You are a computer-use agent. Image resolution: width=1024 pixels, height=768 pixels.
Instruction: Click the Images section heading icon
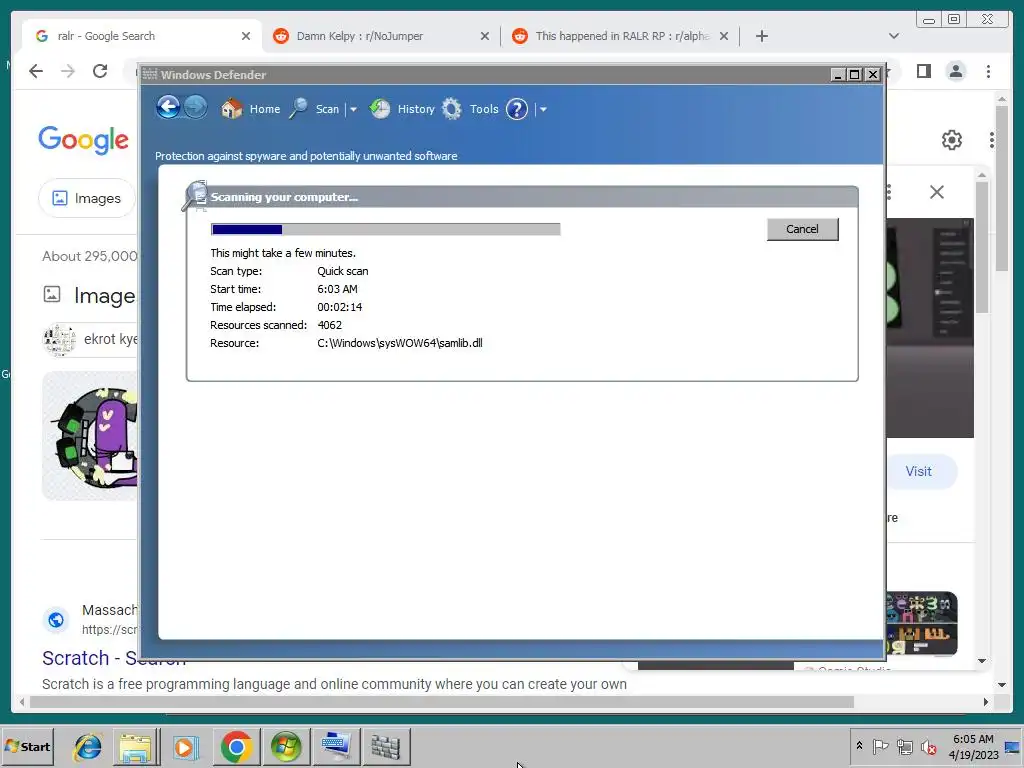(52, 295)
